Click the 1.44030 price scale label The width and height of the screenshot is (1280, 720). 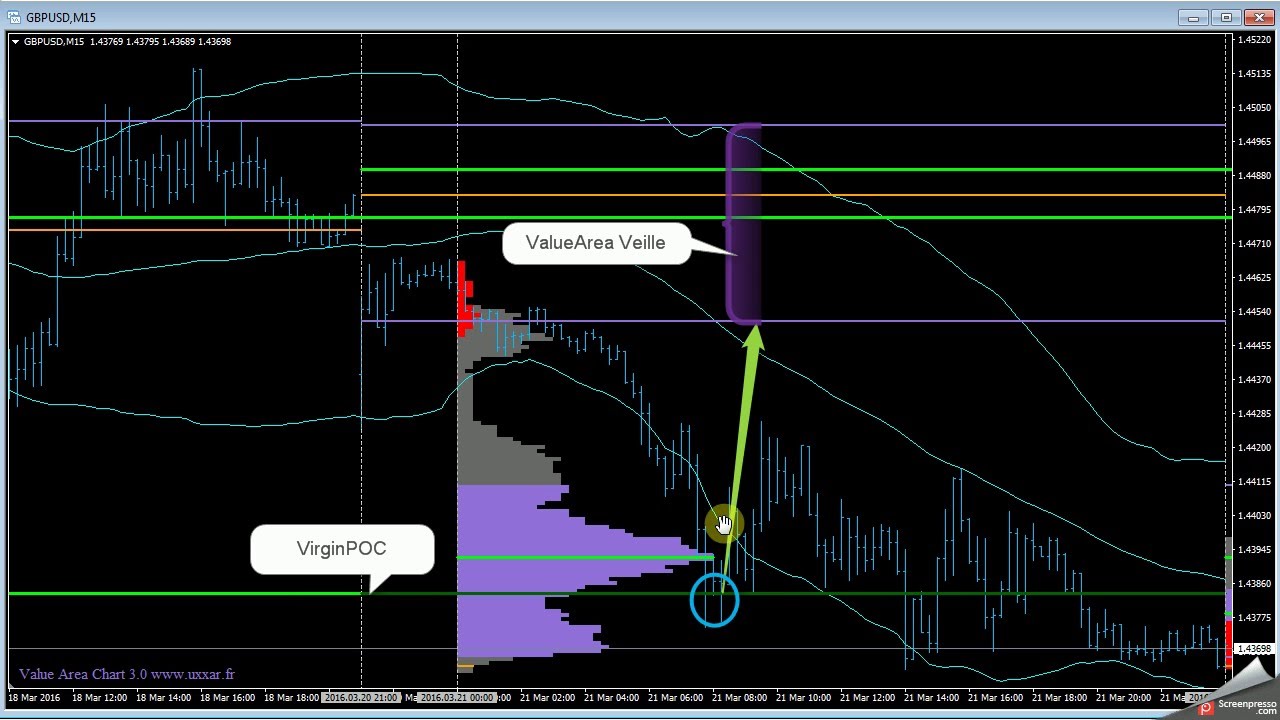(x=1255, y=516)
